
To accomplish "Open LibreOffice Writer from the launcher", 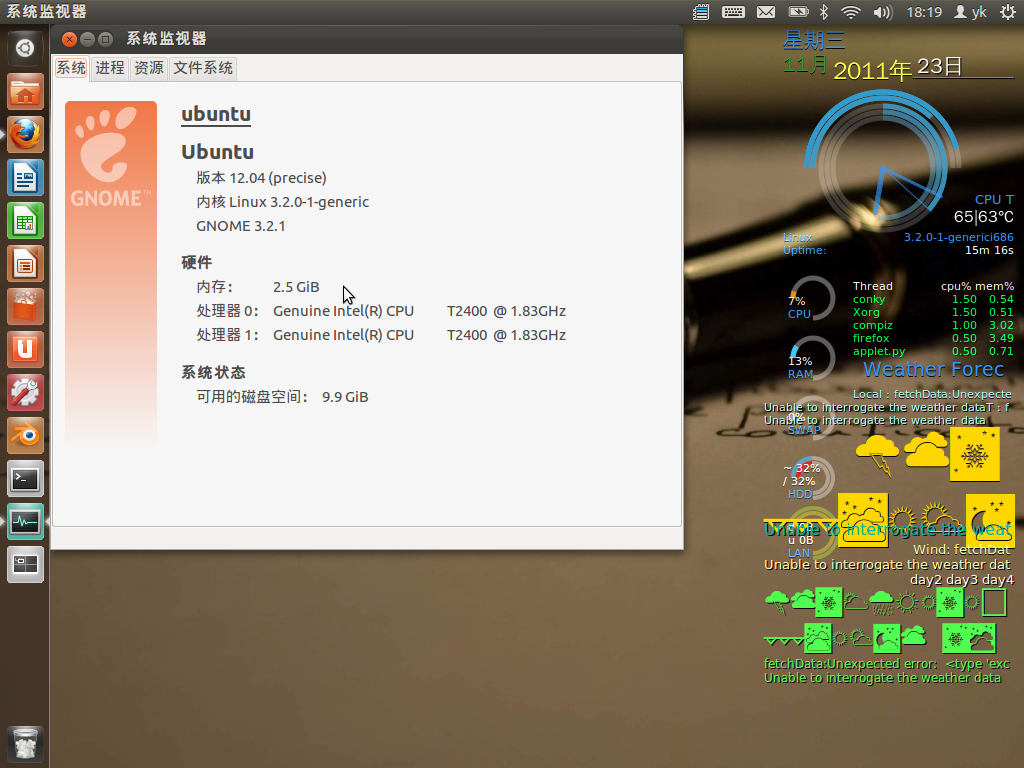I will [25, 178].
